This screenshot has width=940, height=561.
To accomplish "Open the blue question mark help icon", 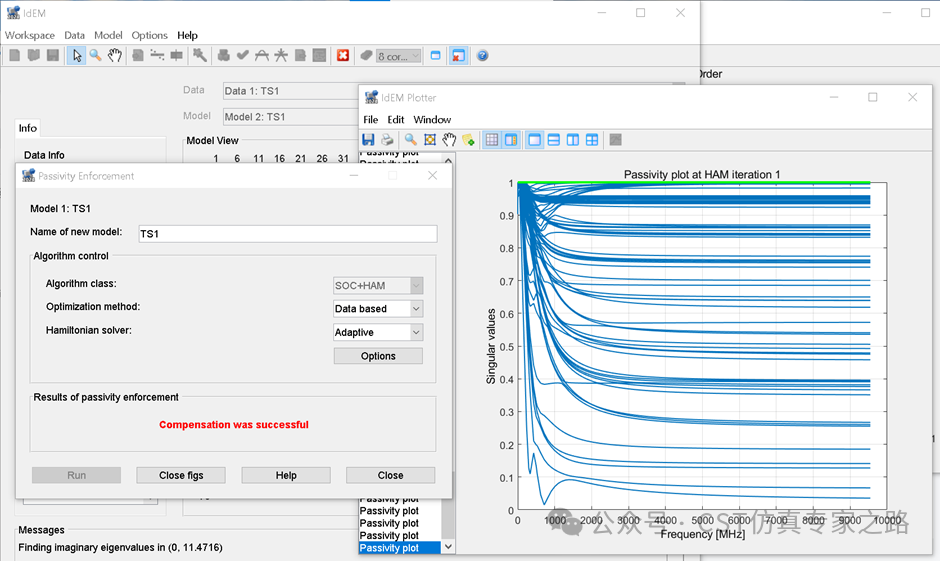I will [482, 56].
